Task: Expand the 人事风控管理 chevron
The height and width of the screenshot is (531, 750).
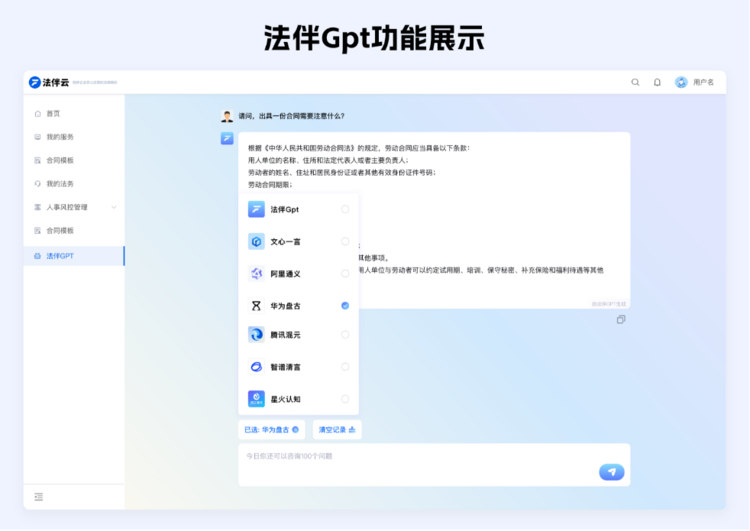Action: (x=114, y=207)
